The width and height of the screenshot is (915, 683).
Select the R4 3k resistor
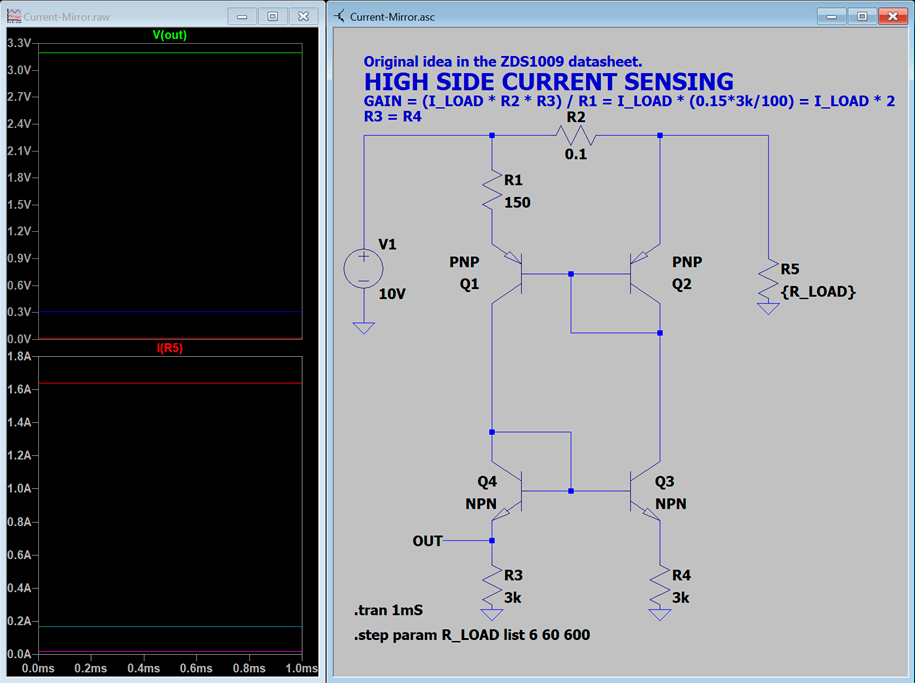coord(659,586)
